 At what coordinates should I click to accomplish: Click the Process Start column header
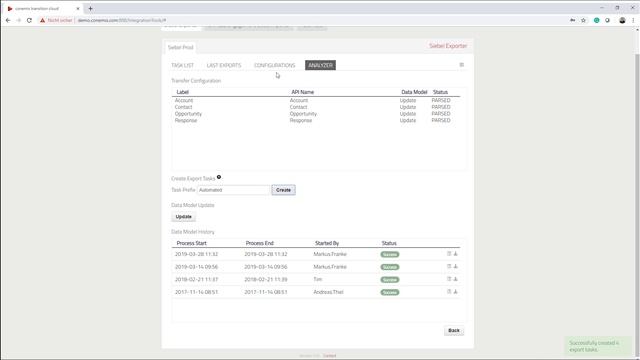click(x=191, y=243)
